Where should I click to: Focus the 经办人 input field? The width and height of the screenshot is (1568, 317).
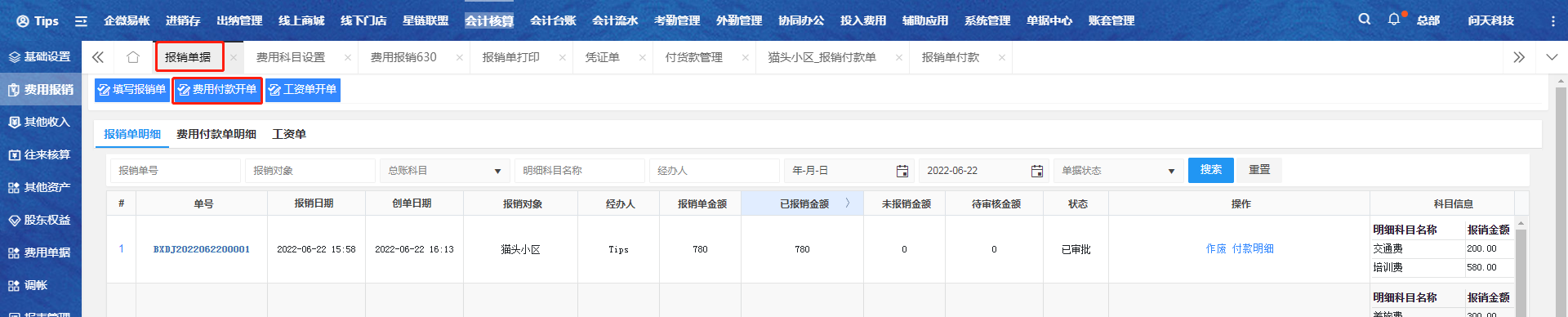point(715,171)
